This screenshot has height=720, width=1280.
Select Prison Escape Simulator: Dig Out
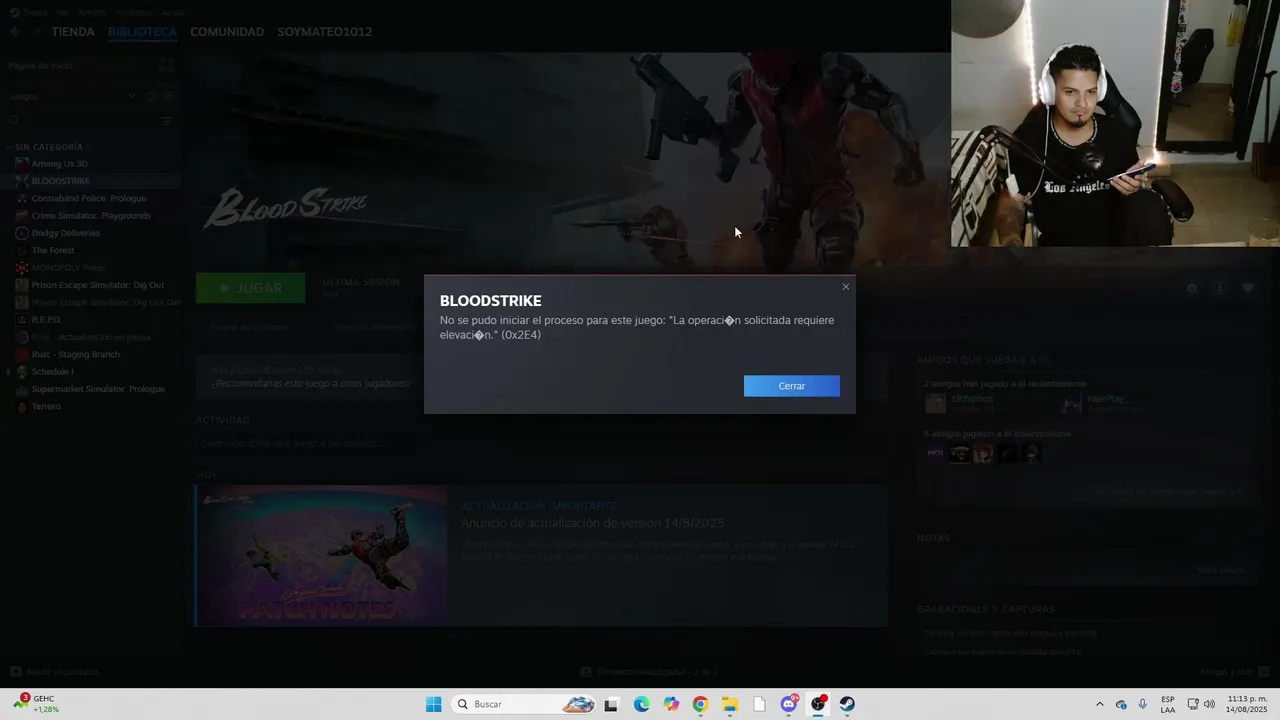pos(97,285)
